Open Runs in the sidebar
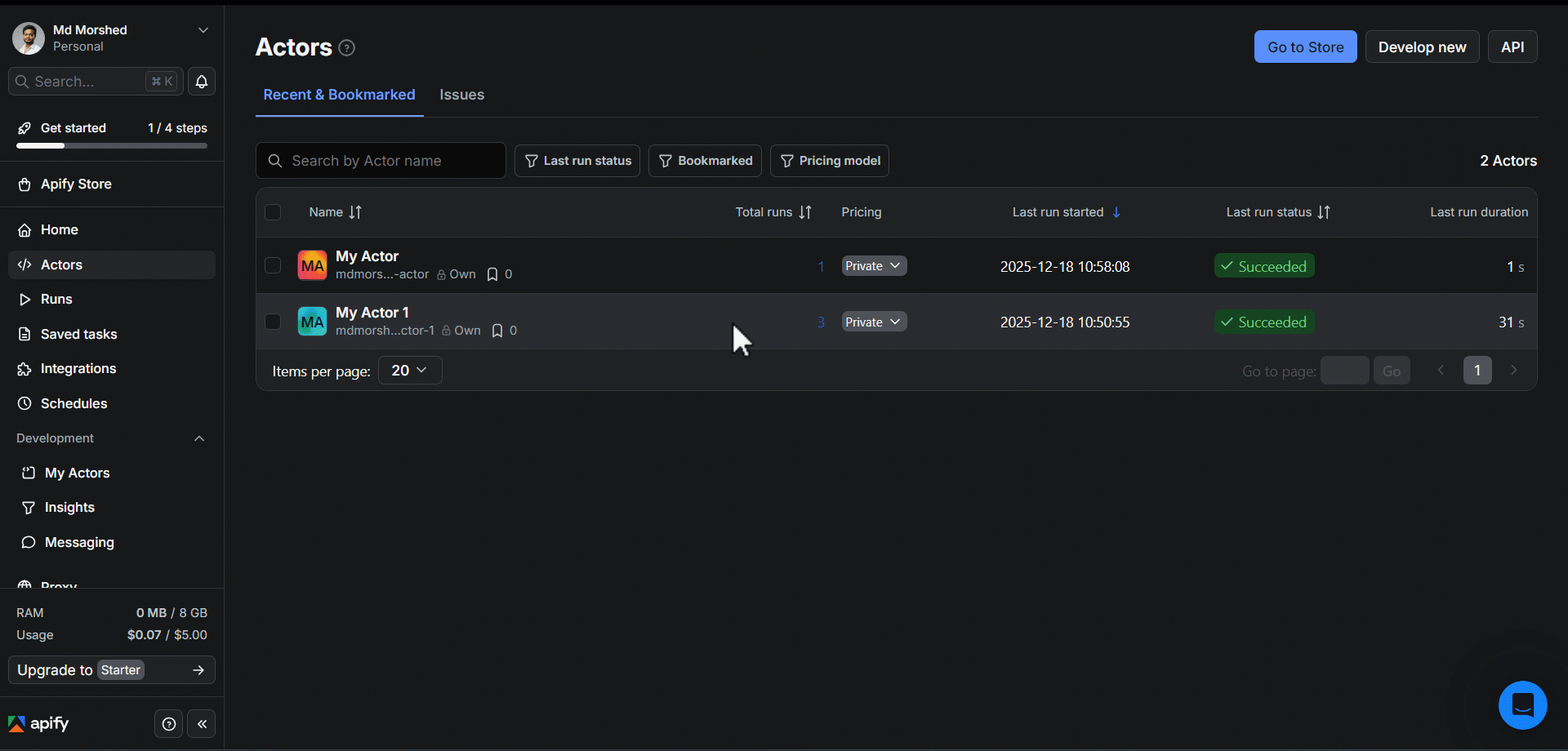The image size is (1568, 751). point(56,300)
